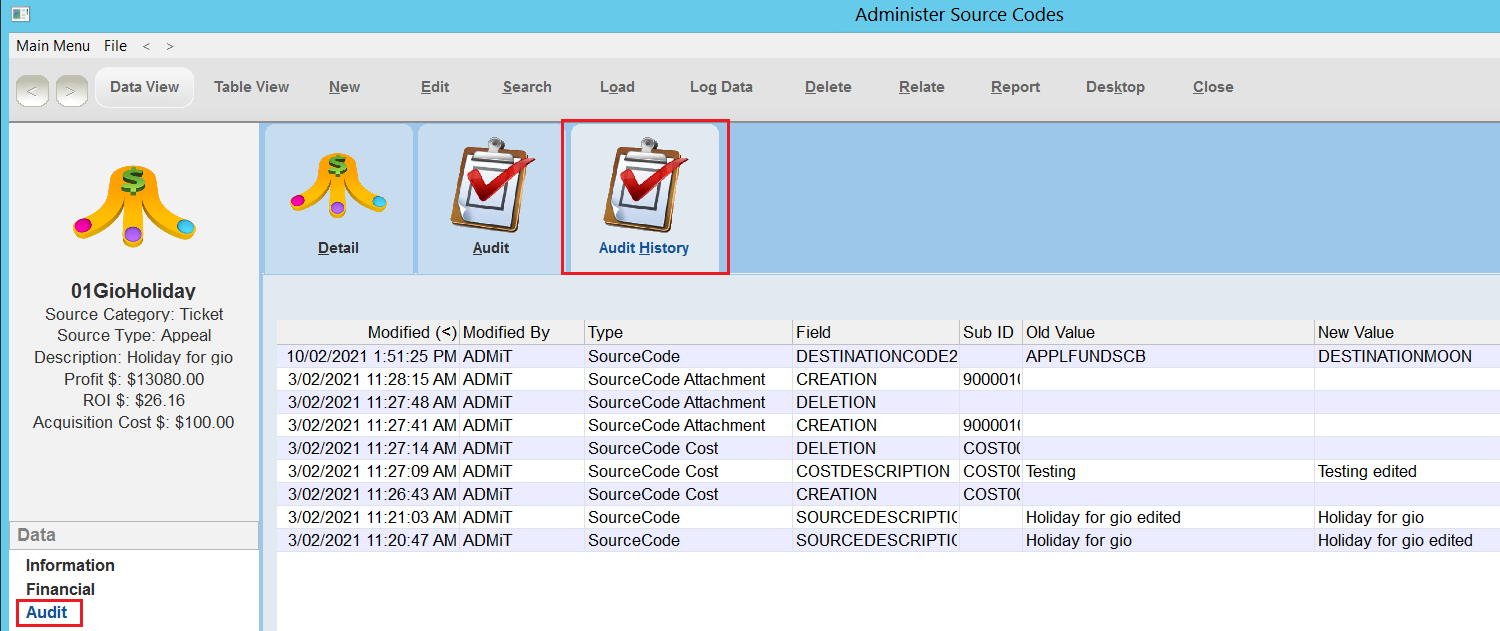
Task: Select the 3/02/2021 11:27:09 AM row
Action: click(x=888, y=471)
